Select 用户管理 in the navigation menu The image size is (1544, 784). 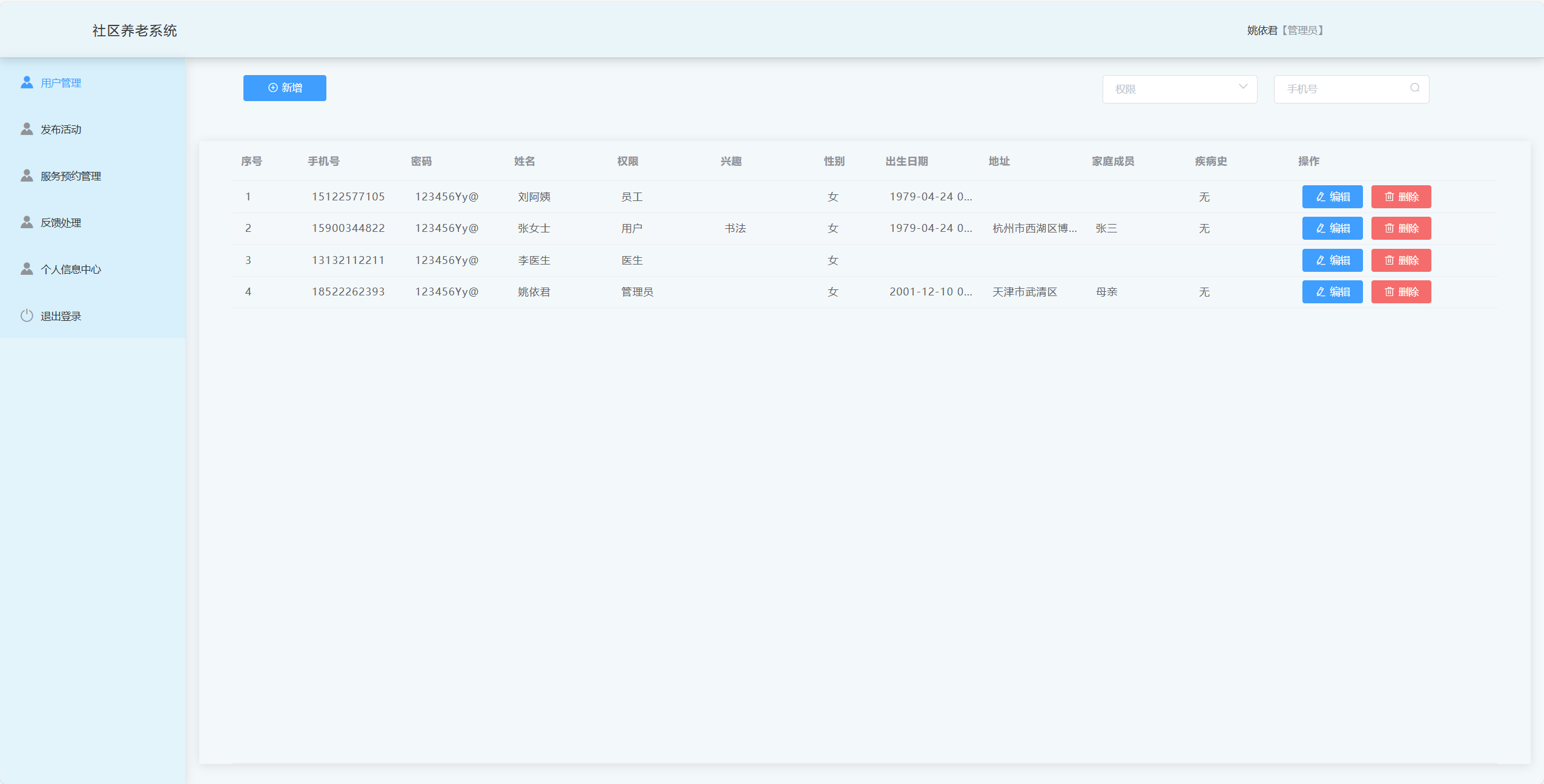click(61, 83)
